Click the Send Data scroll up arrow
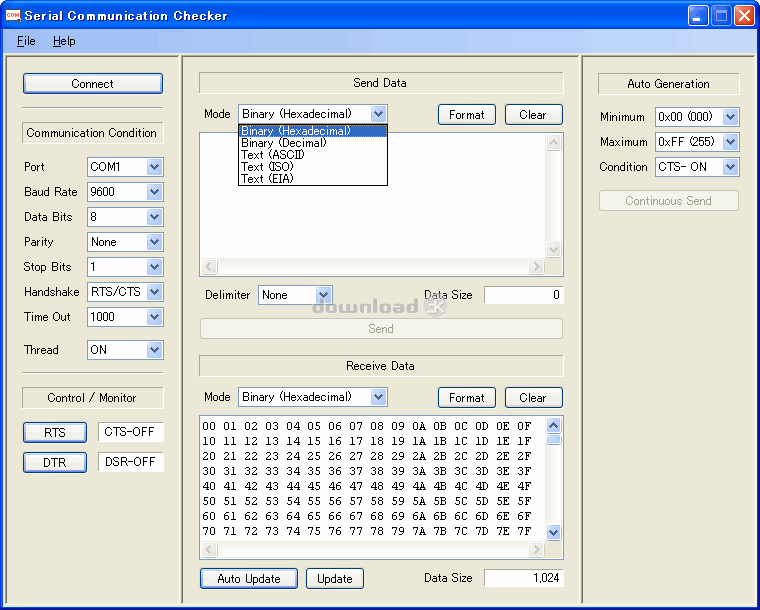The height and width of the screenshot is (610, 760). coord(554,142)
